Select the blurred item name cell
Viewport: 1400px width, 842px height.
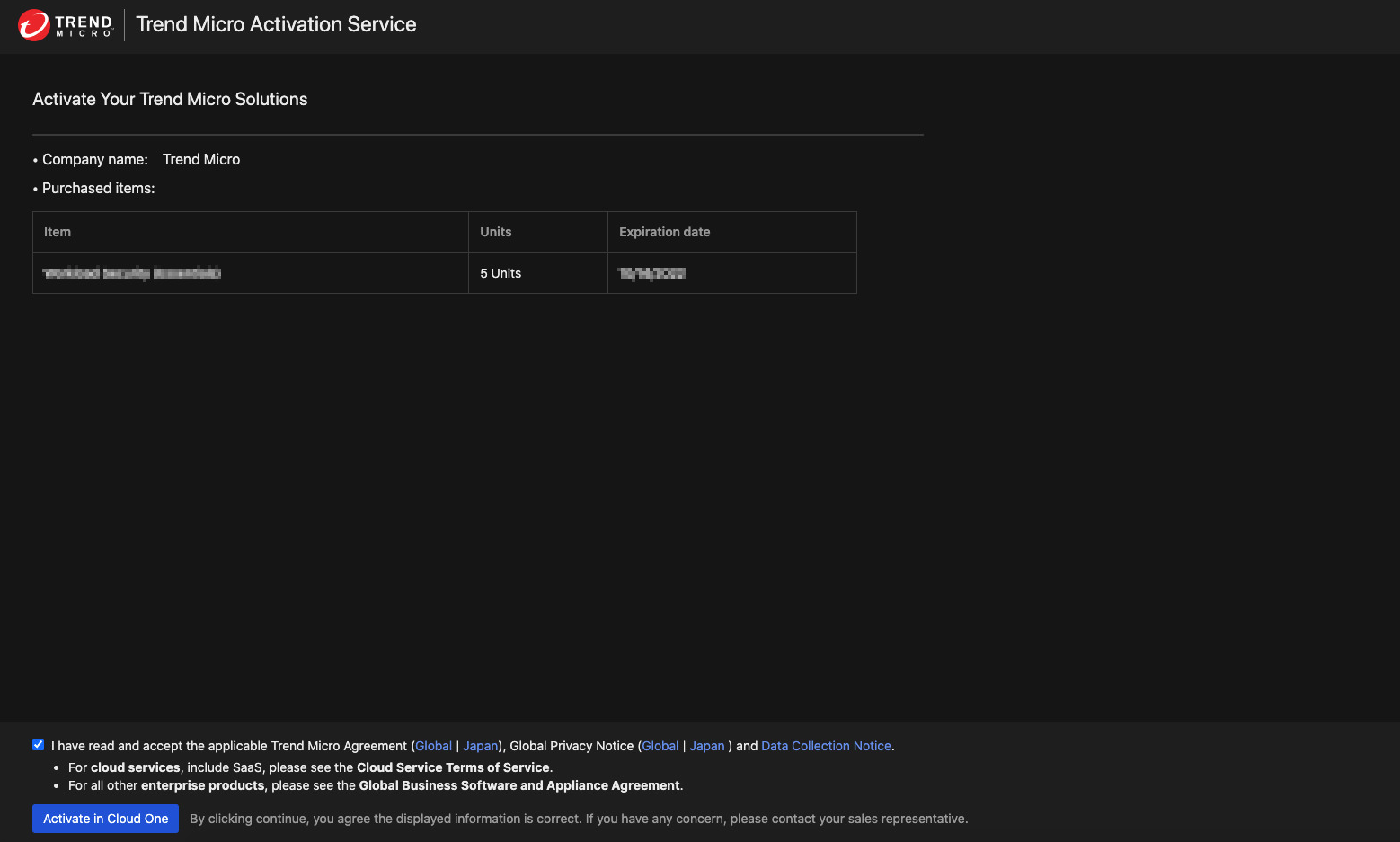click(132, 273)
